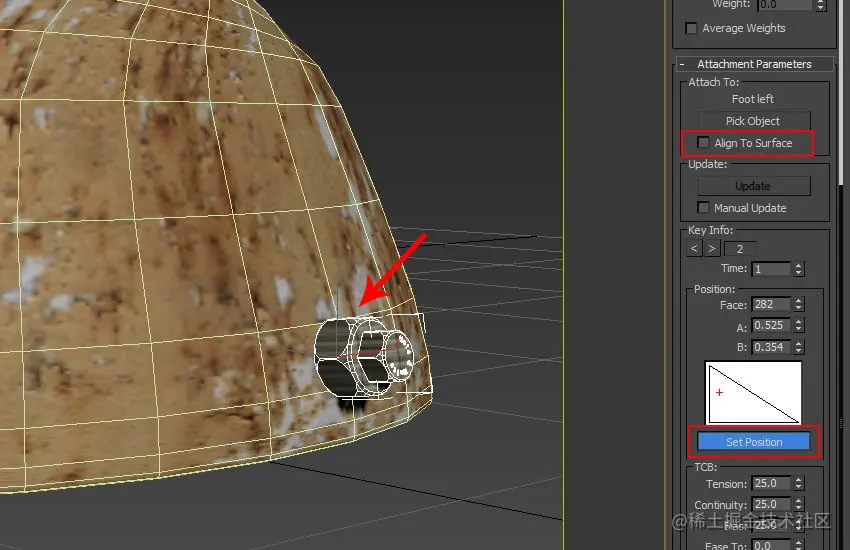Enable the Manual Update checkbox
This screenshot has width=850, height=550.
[703, 208]
